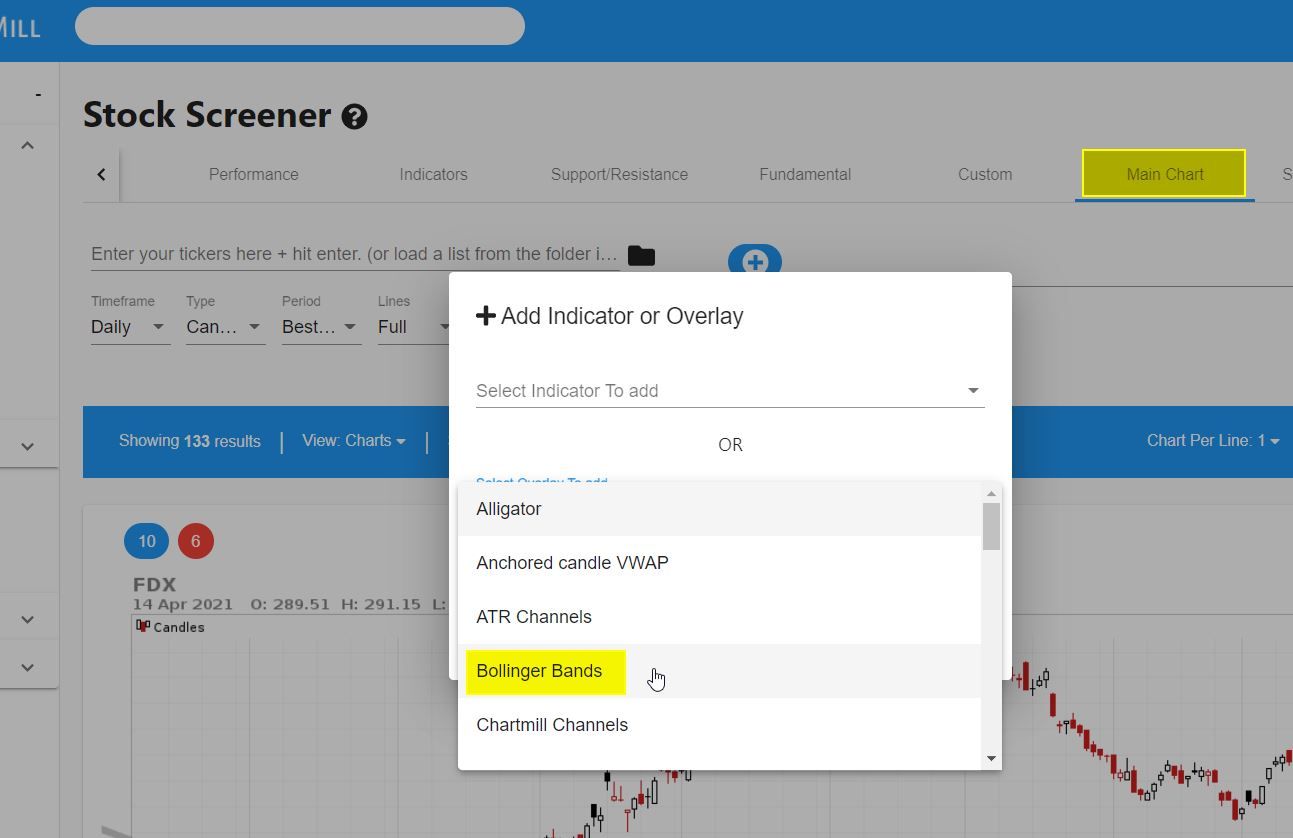This screenshot has width=1293, height=838.
Task: Click the blue plus add button
Action: (x=754, y=260)
